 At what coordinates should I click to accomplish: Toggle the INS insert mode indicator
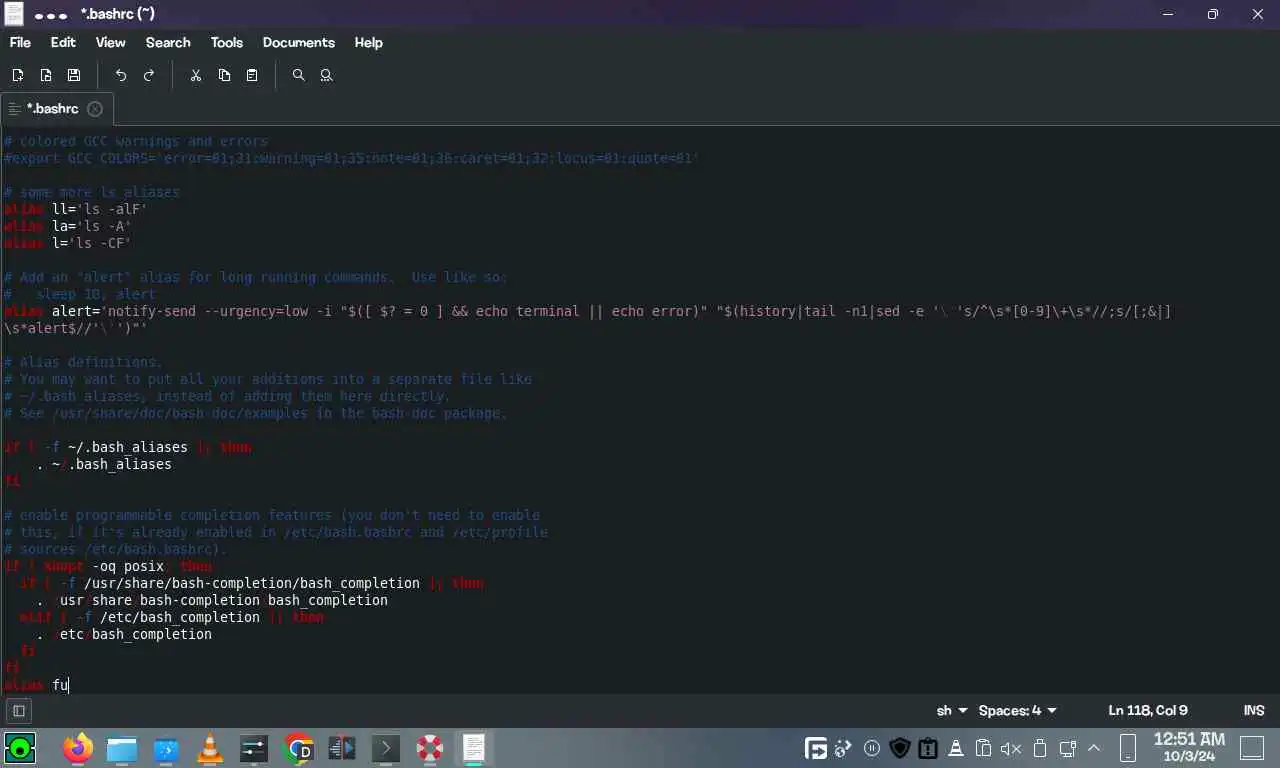(1254, 710)
